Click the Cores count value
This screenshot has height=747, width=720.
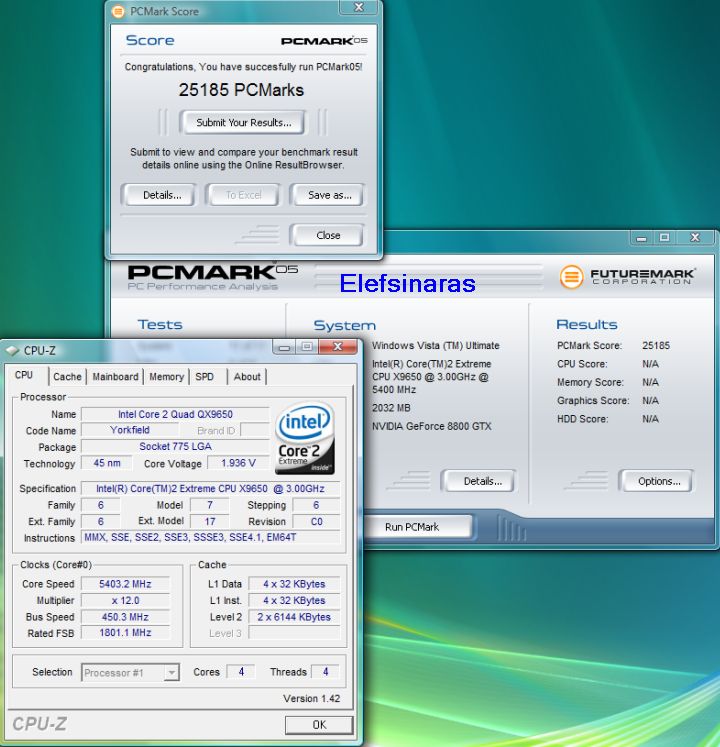coord(241,671)
